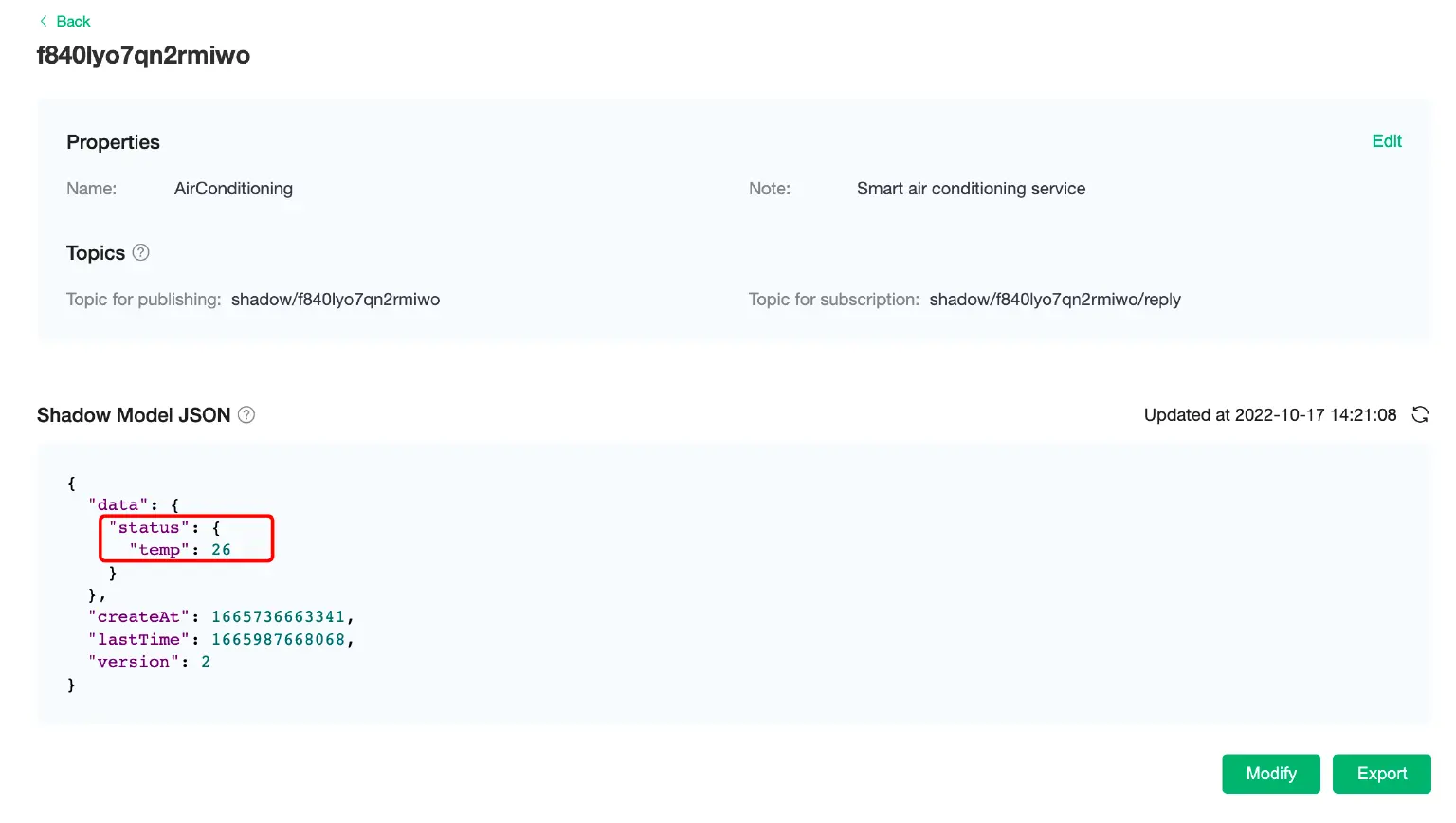Click the Name value AirConditioning

[233, 188]
